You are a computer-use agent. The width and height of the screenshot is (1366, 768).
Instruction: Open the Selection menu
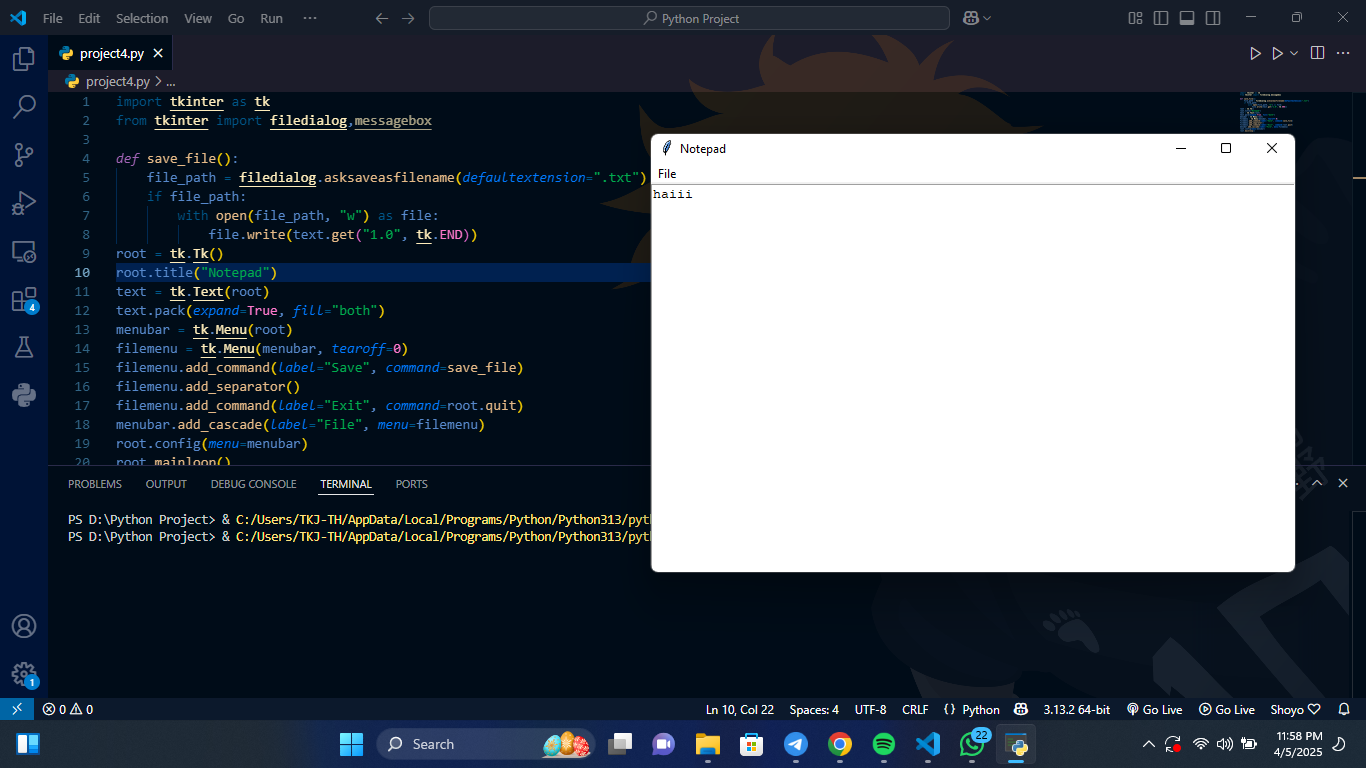click(x=142, y=18)
